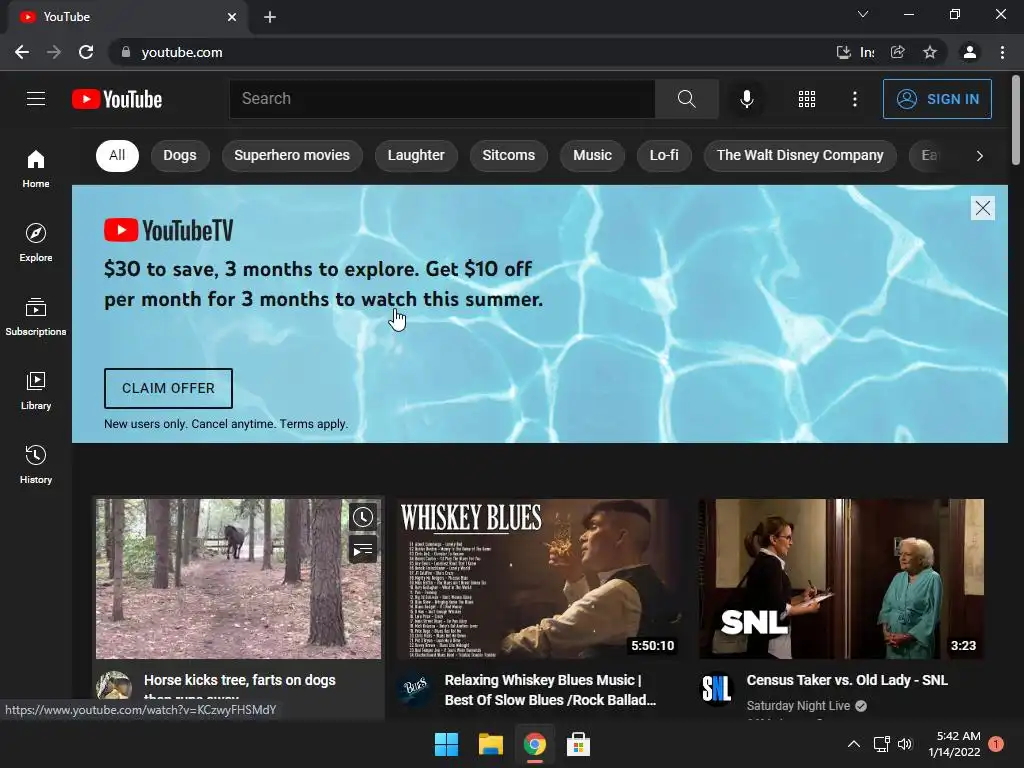Show hidden system tray icons

coord(854,744)
